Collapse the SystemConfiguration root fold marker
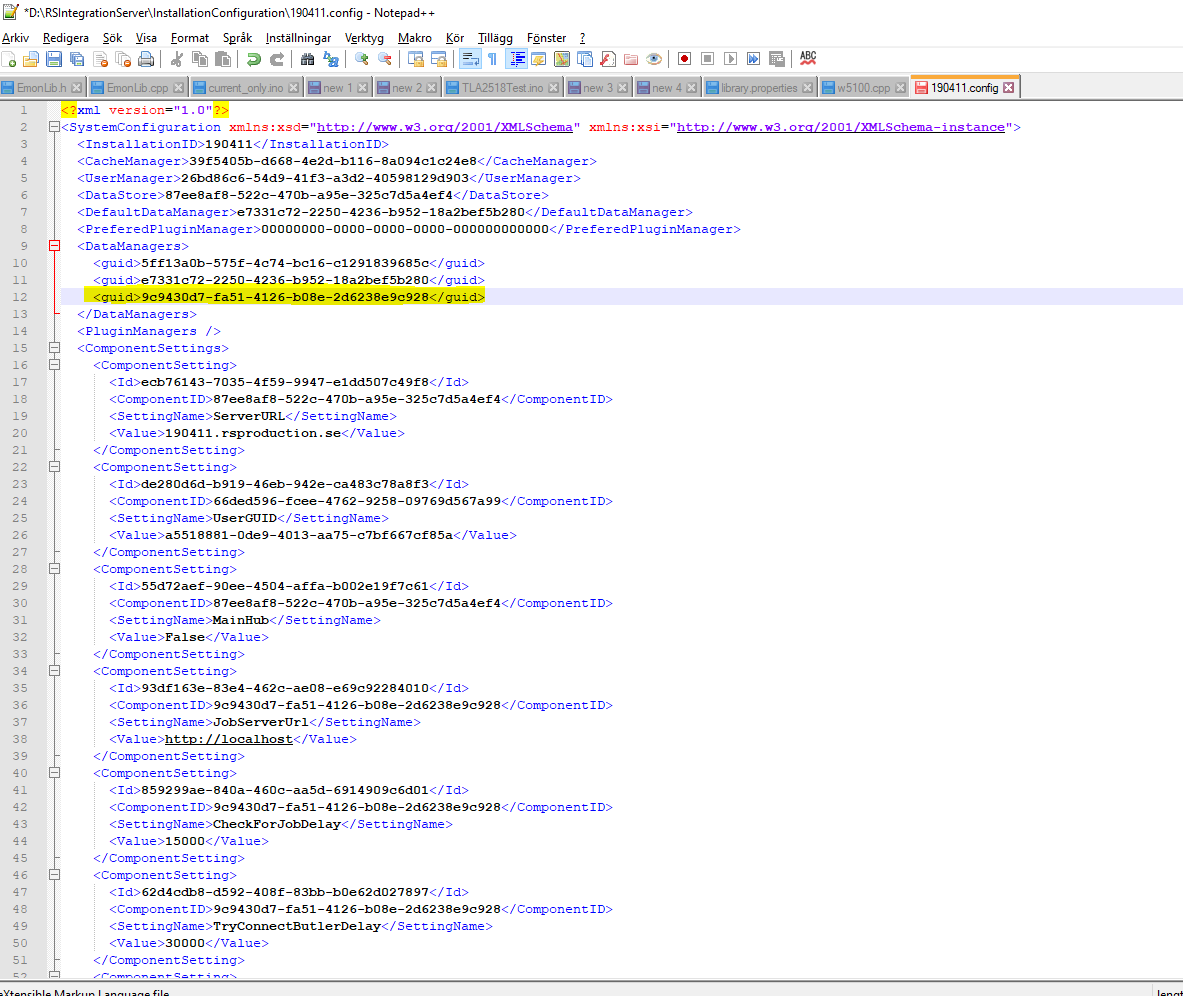This screenshot has width=1183, height=996. pos(52,127)
